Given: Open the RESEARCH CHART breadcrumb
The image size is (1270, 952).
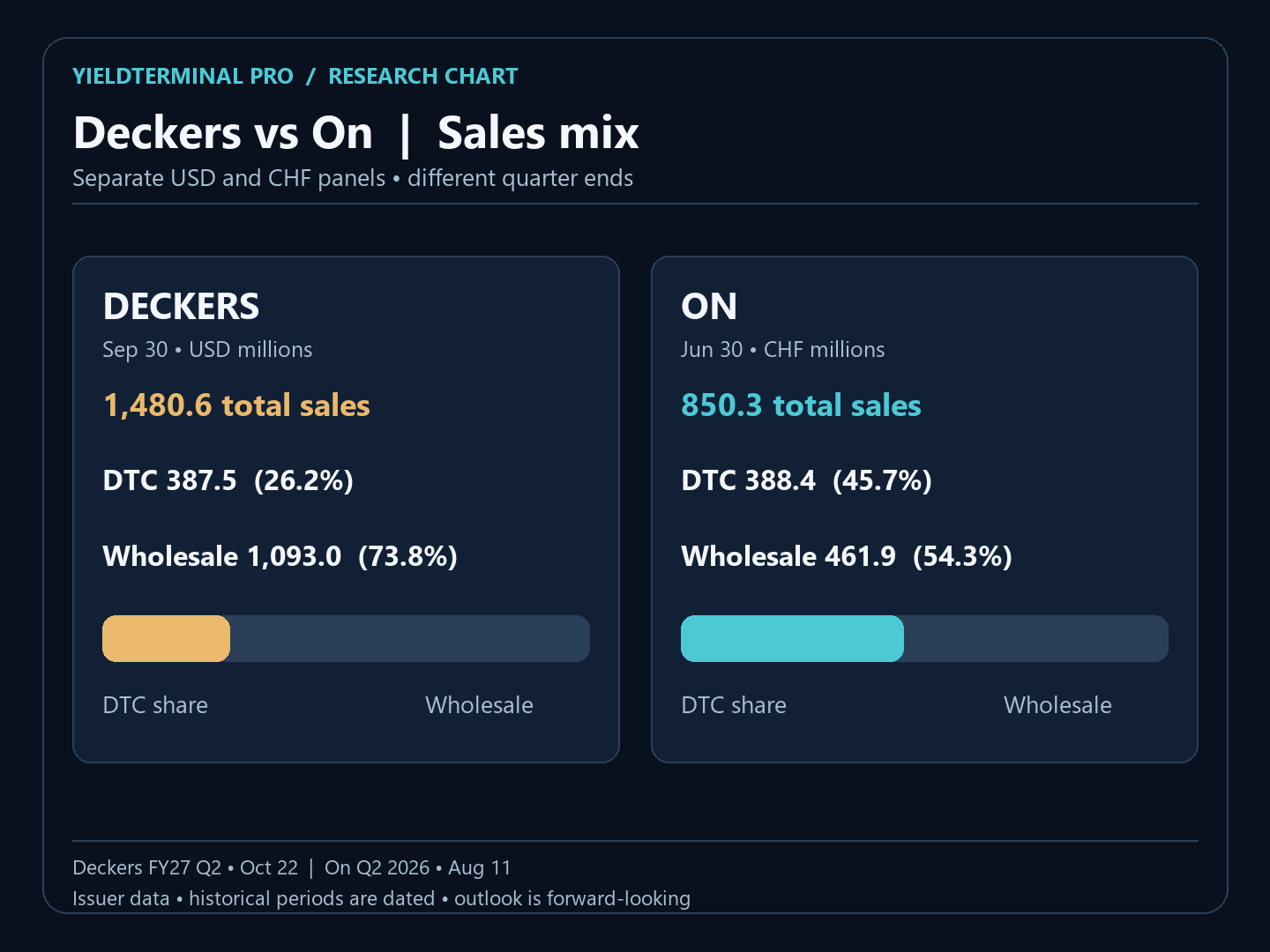Looking at the screenshot, I should point(423,76).
